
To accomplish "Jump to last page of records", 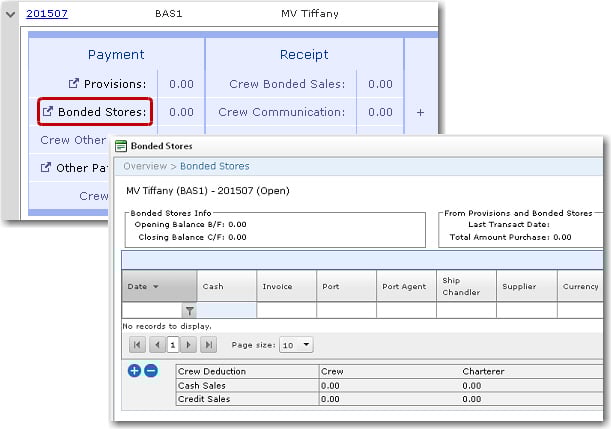I will (208, 345).
